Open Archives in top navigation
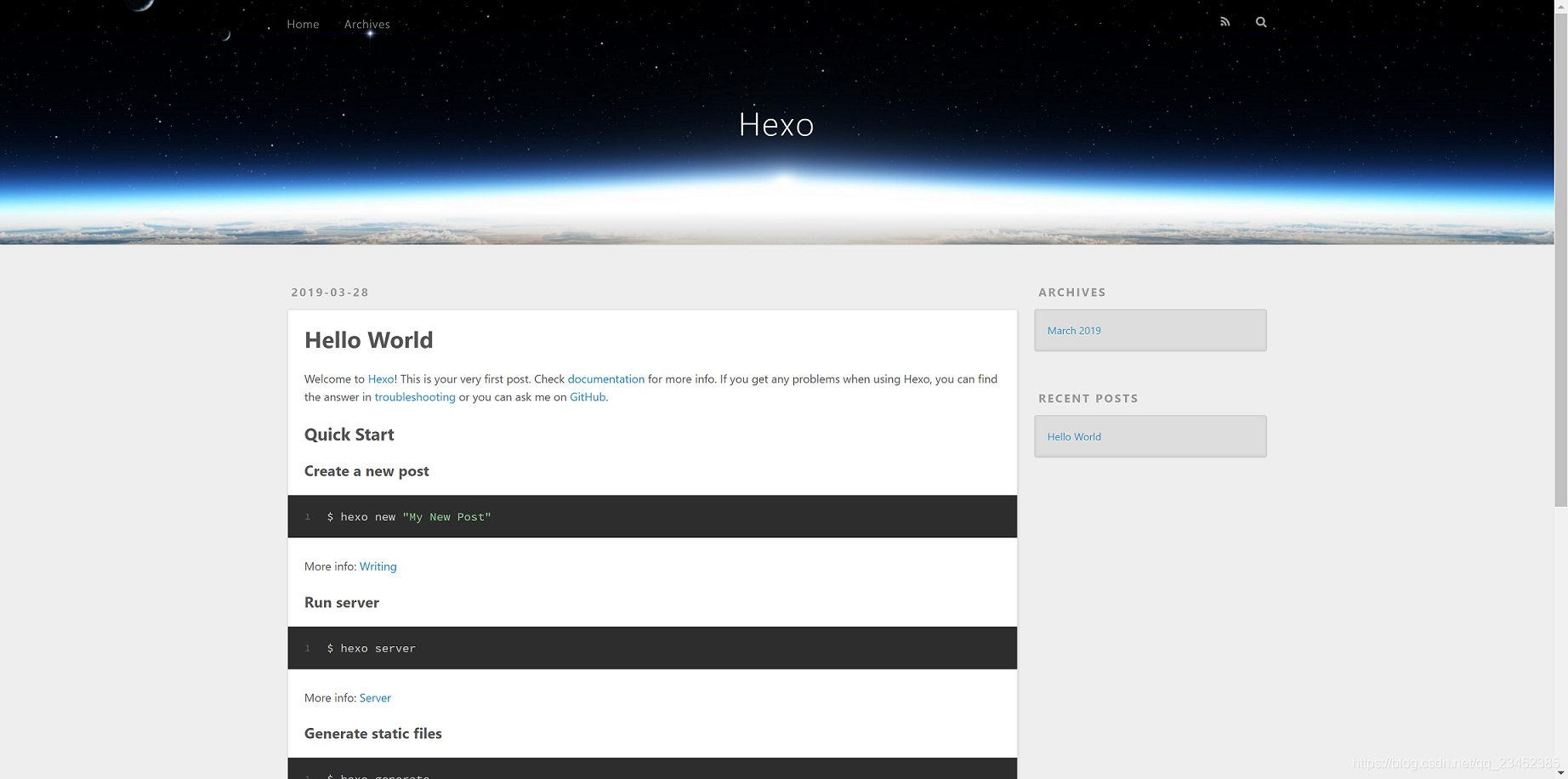This screenshot has height=779, width=1568. pyautogui.click(x=367, y=24)
